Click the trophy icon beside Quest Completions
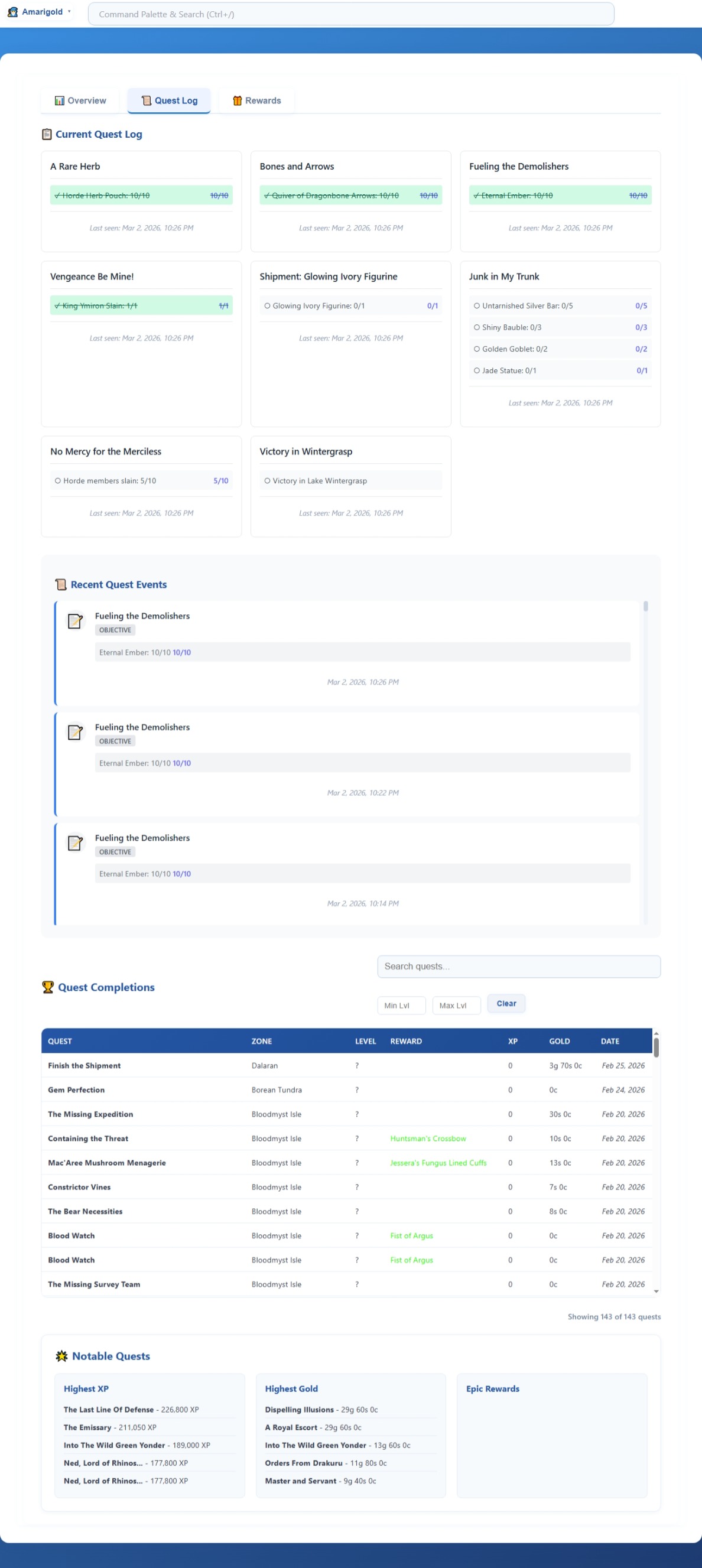Image resolution: width=702 pixels, height=1568 pixels. tap(48, 987)
